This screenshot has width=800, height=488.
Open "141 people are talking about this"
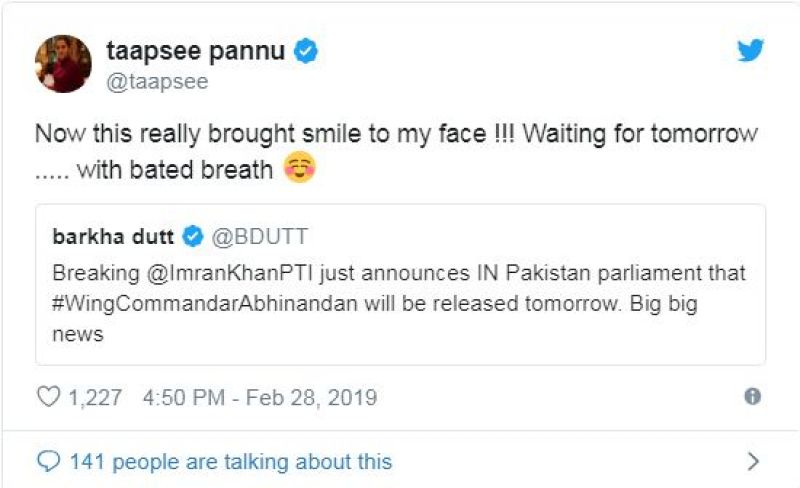[230, 461]
